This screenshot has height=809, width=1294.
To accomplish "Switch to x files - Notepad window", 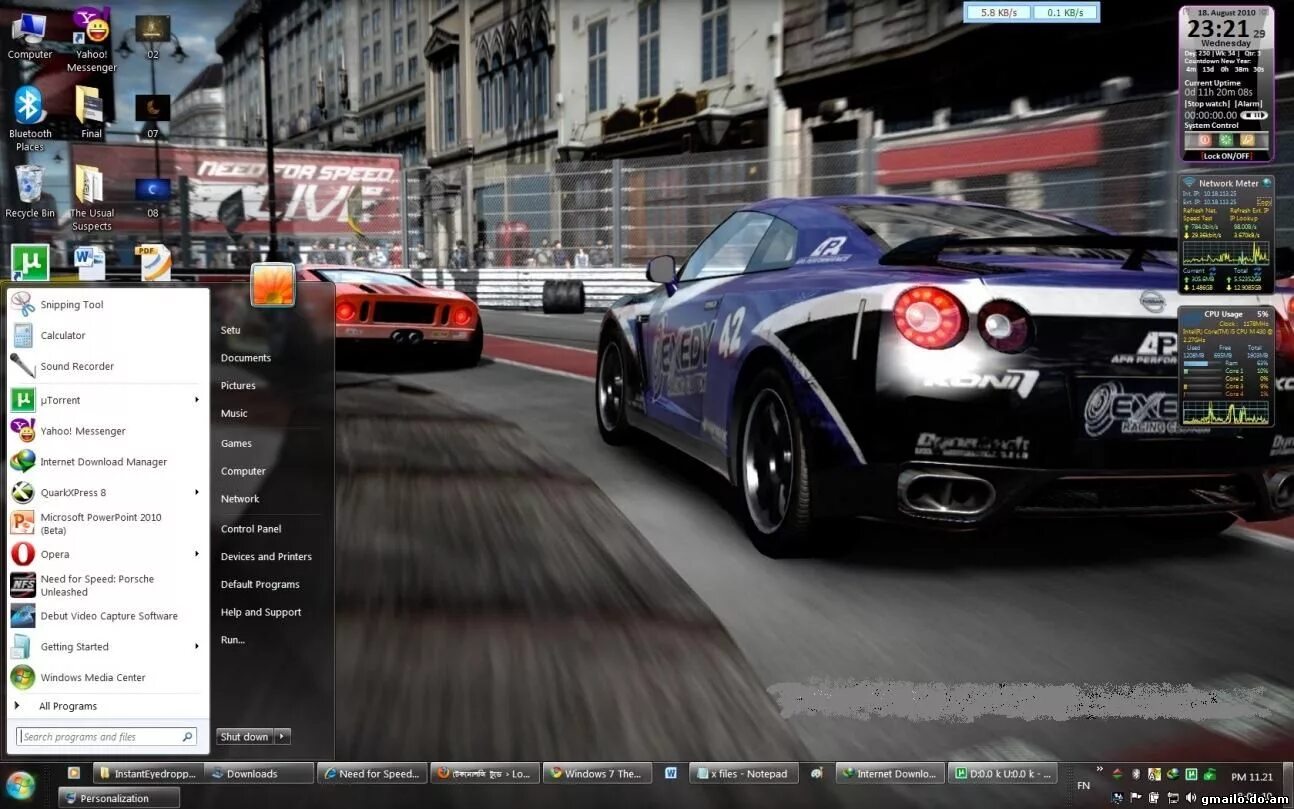I will pos(743,773).
